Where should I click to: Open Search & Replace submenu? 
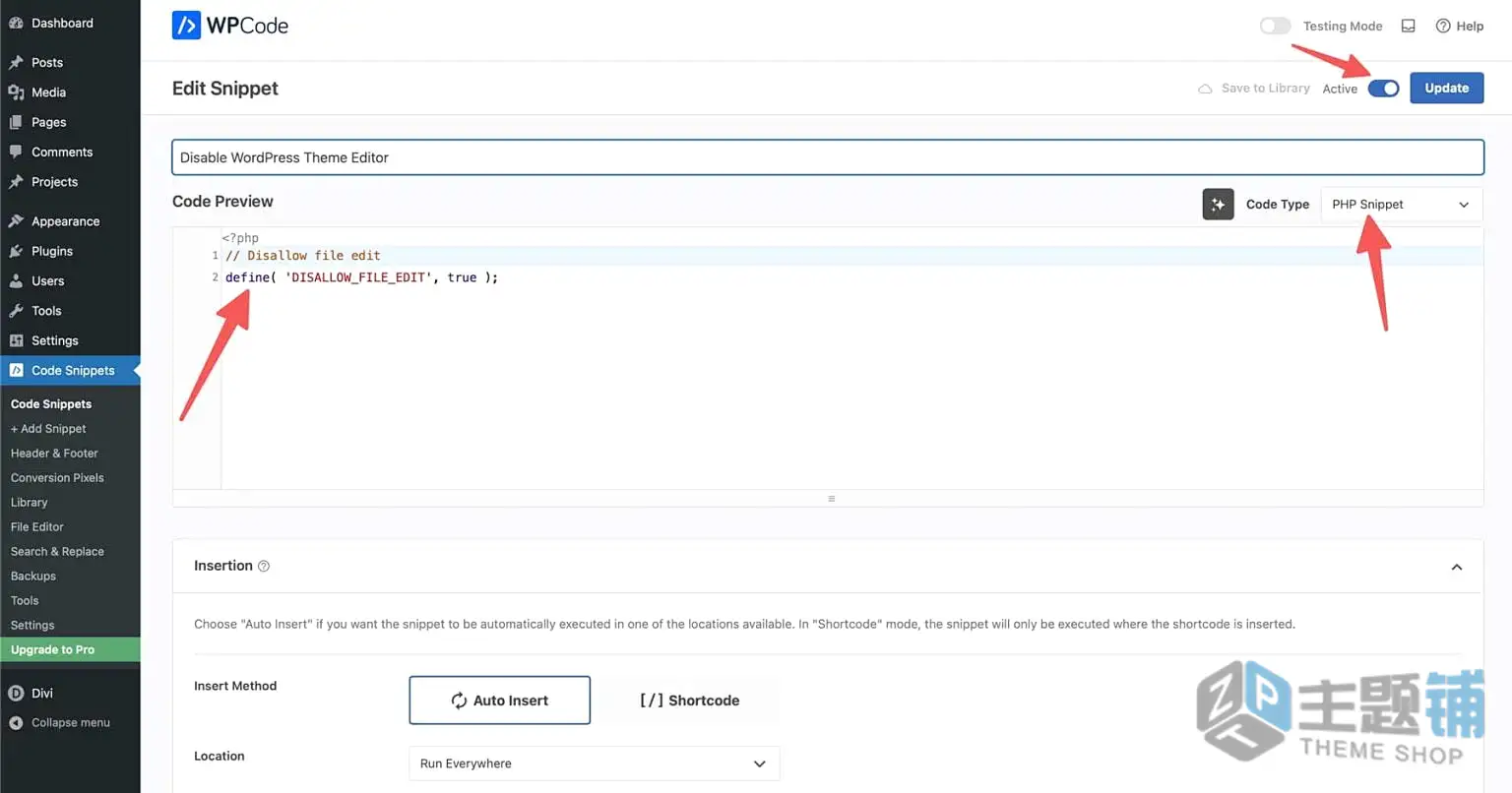tap(57, 551)
